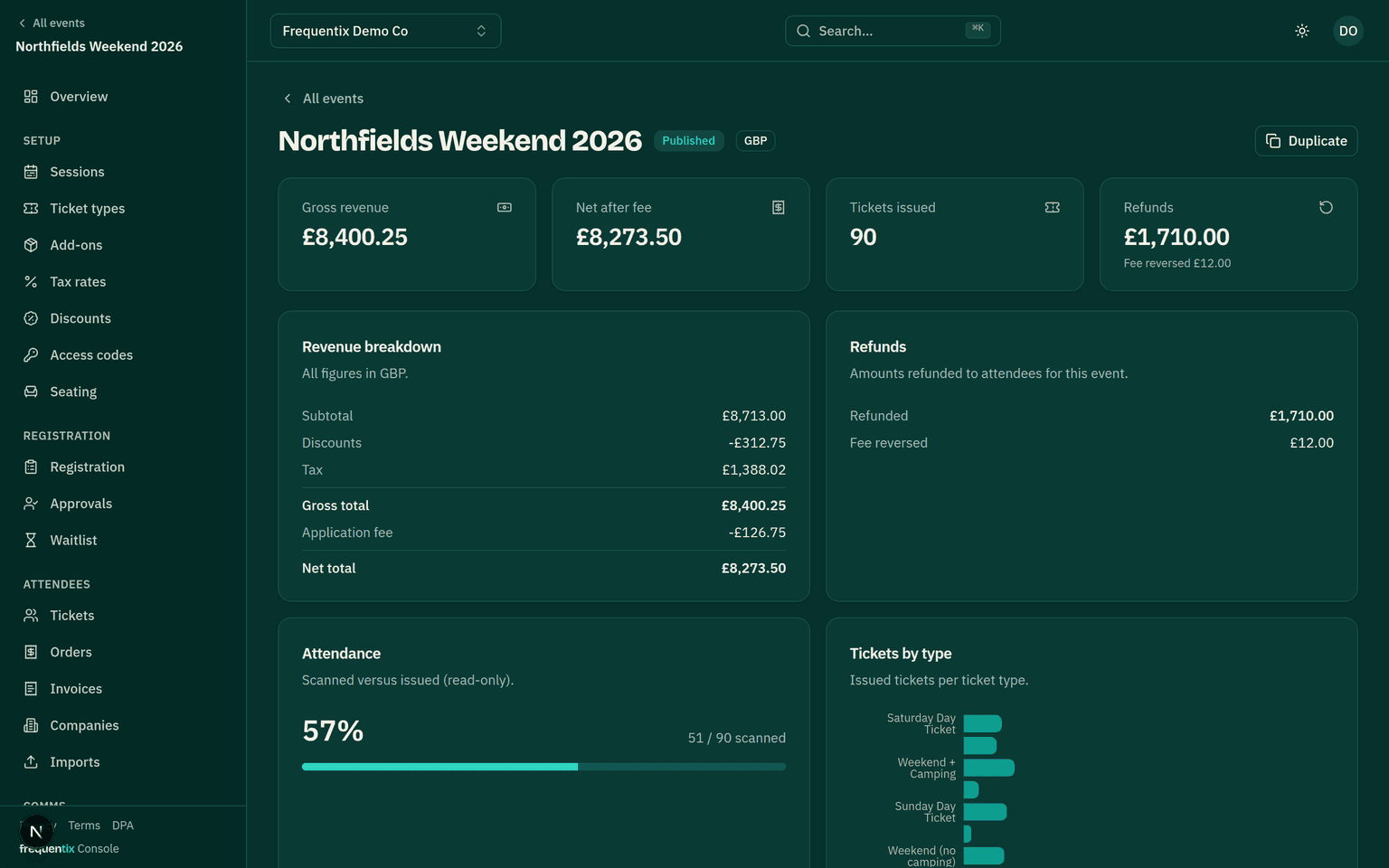Open the DPA footer link

[123, 826]
